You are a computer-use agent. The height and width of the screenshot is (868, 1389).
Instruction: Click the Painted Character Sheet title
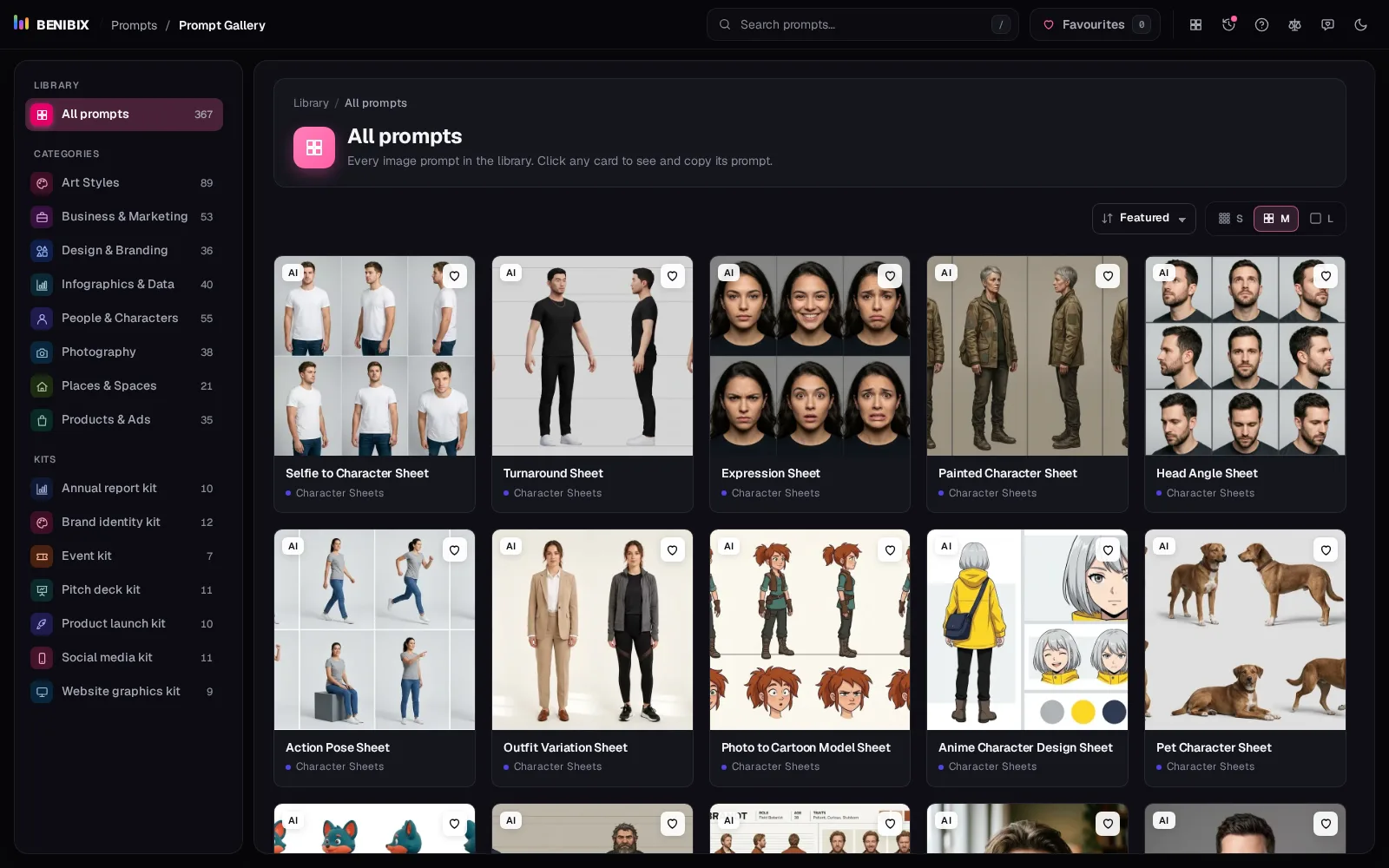[1007, 474]
